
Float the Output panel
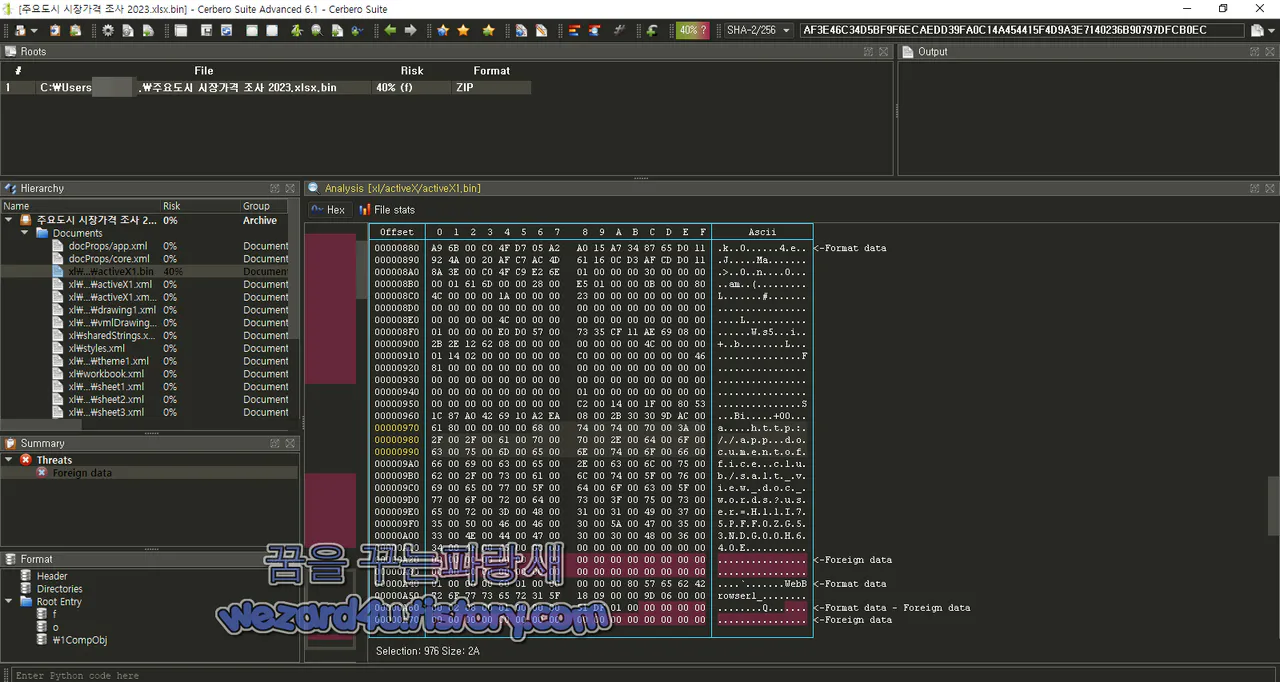click(x=1256, y=51)
